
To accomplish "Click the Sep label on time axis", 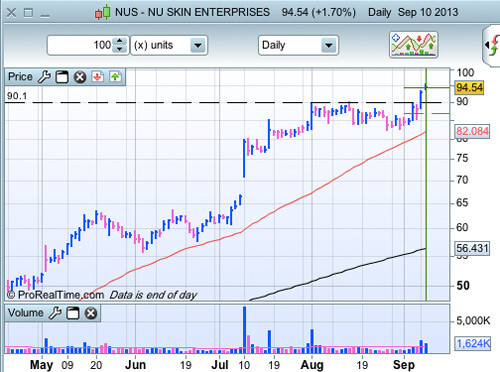I will 404,365.
